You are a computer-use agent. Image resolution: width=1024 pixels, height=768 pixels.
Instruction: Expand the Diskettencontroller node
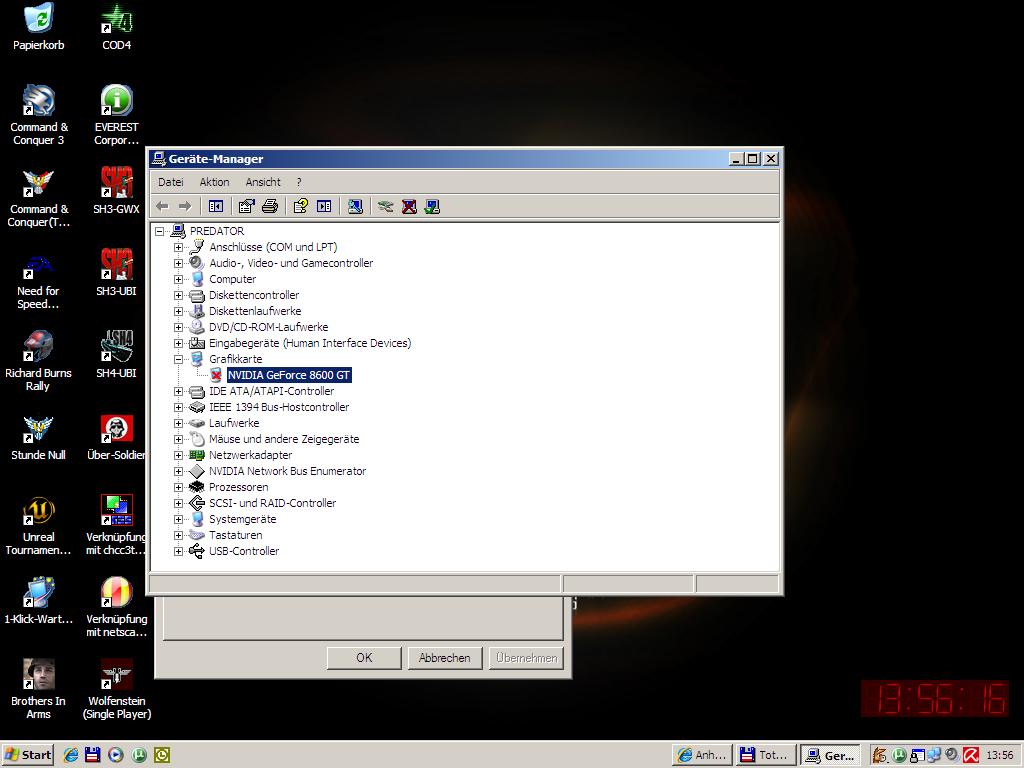coord(178,295)
